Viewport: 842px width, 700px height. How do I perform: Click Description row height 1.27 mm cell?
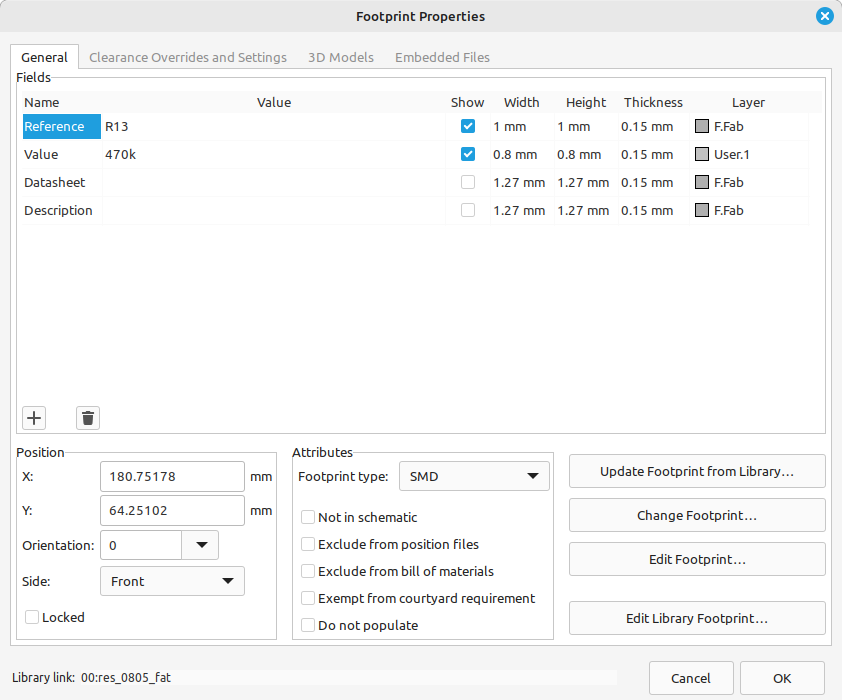(x=586, y=210)
